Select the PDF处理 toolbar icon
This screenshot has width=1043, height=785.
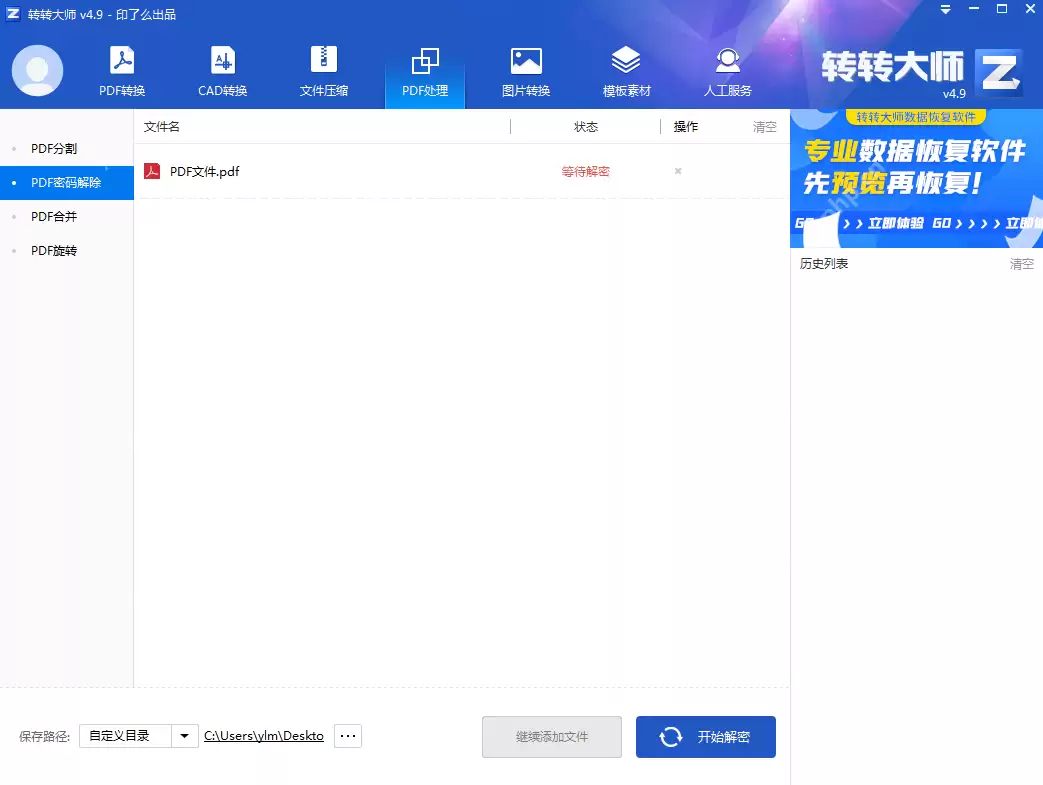pos(425,70)
